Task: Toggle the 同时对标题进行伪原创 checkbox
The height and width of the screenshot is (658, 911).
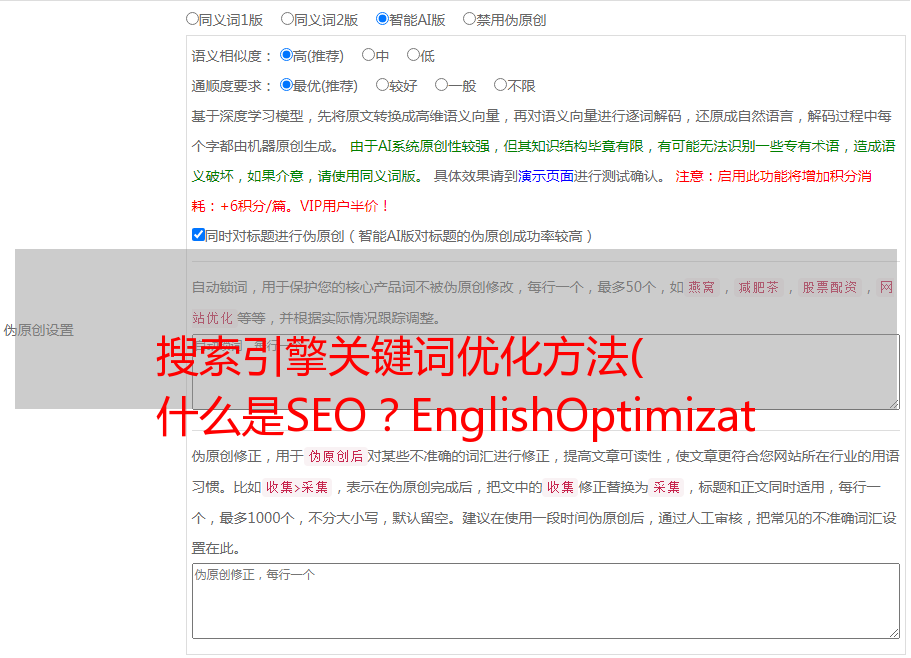Action: [x=198, y=235]
